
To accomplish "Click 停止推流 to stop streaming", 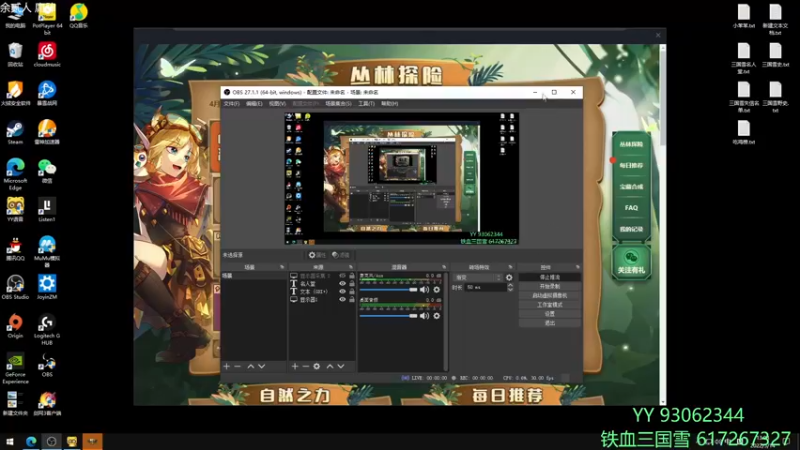I will 549,277.
